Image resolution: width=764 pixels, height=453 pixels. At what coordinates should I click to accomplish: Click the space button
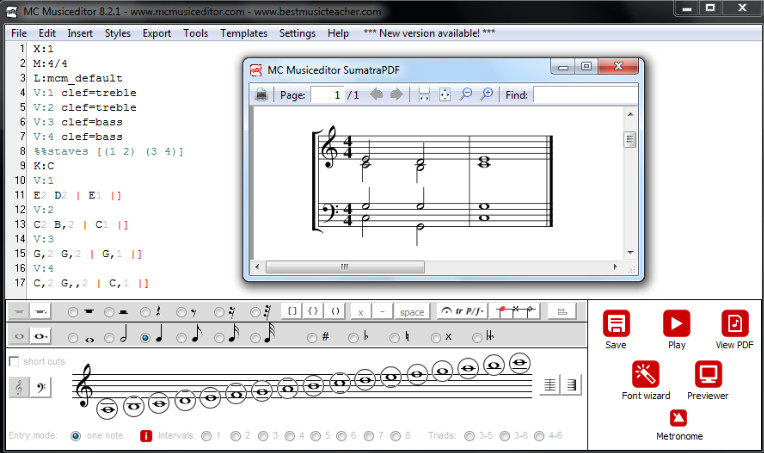pos(412,311)
